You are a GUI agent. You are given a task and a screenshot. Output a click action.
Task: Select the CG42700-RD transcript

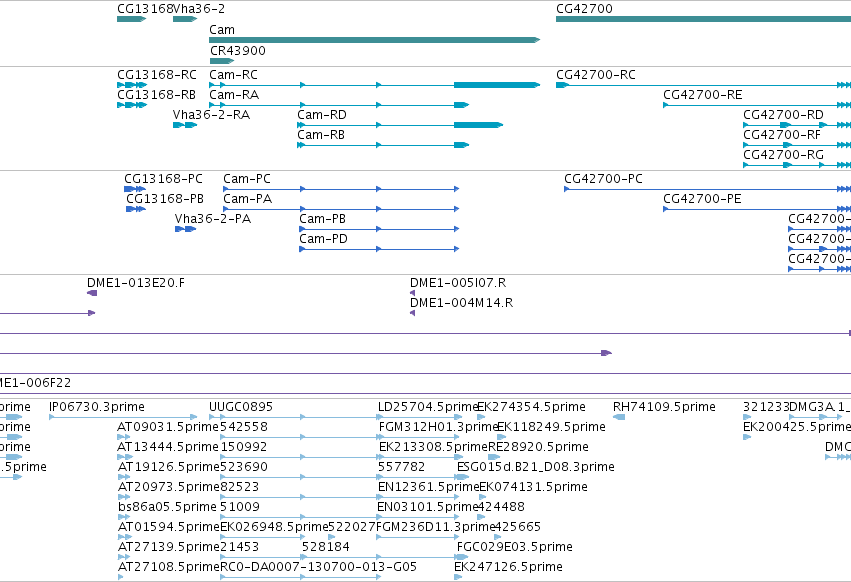pos(797,125)
